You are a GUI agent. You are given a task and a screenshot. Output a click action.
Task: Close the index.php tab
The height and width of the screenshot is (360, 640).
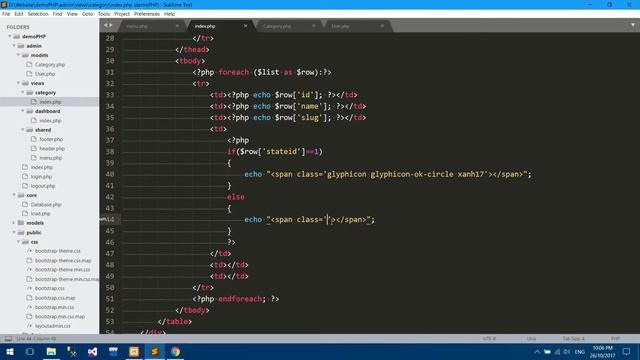[x=245, y=26]
